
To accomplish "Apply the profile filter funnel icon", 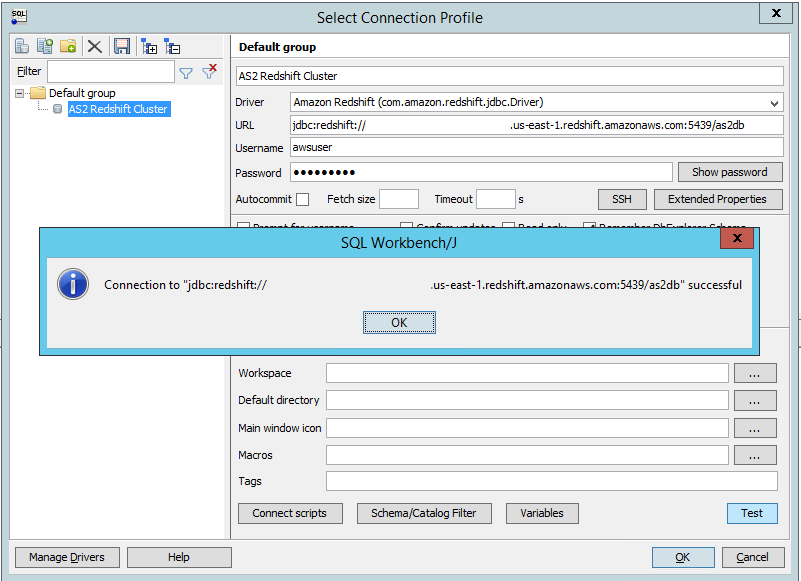I will tap(186, 74).
